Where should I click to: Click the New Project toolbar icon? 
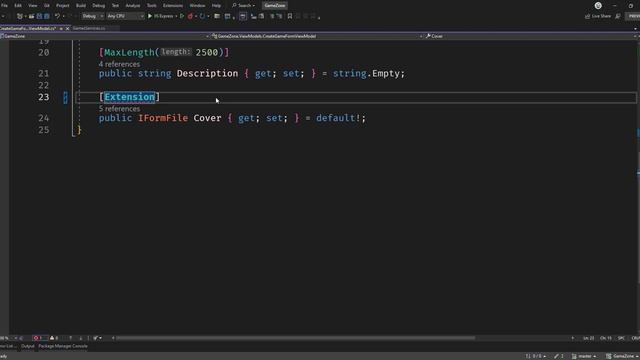pyautogui.click(x=20, y=16)
